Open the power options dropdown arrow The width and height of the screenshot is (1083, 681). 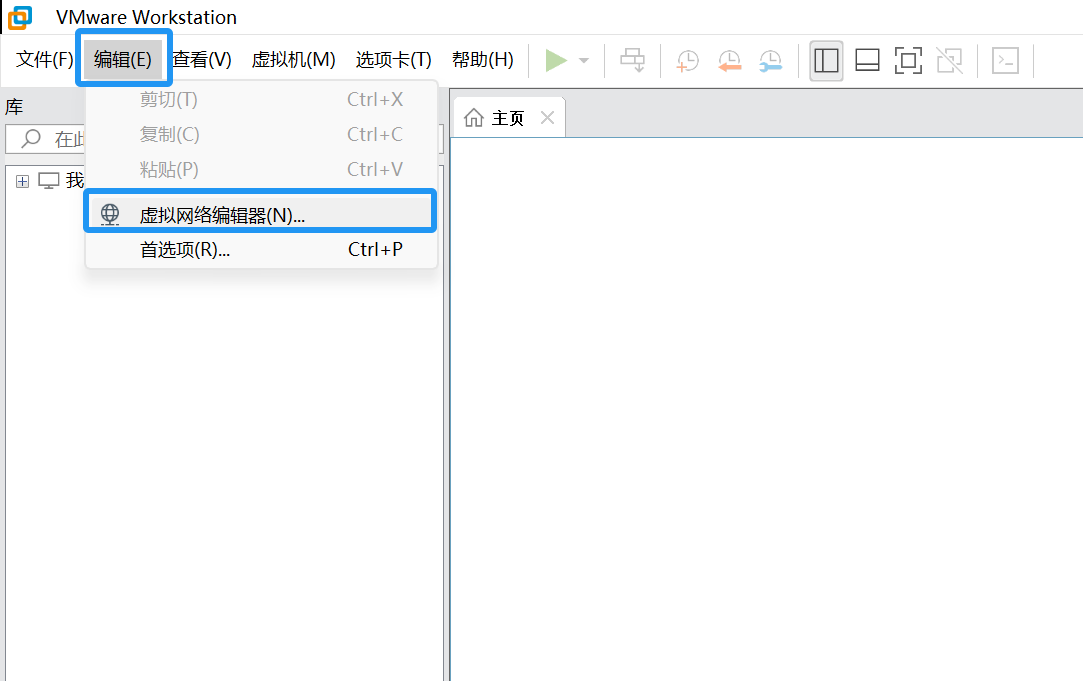pos(584,61)
